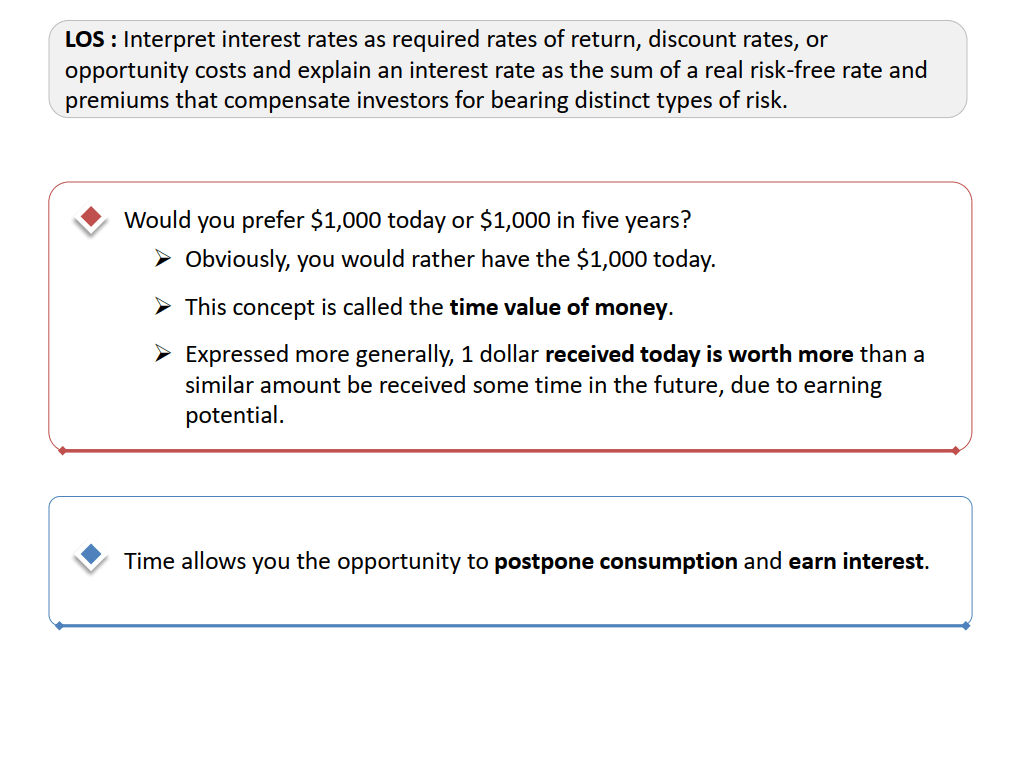This screenshot has width=1017, height=758.
Task: Click the bold phrase "postpone consumption"
Action: [615, 561]
